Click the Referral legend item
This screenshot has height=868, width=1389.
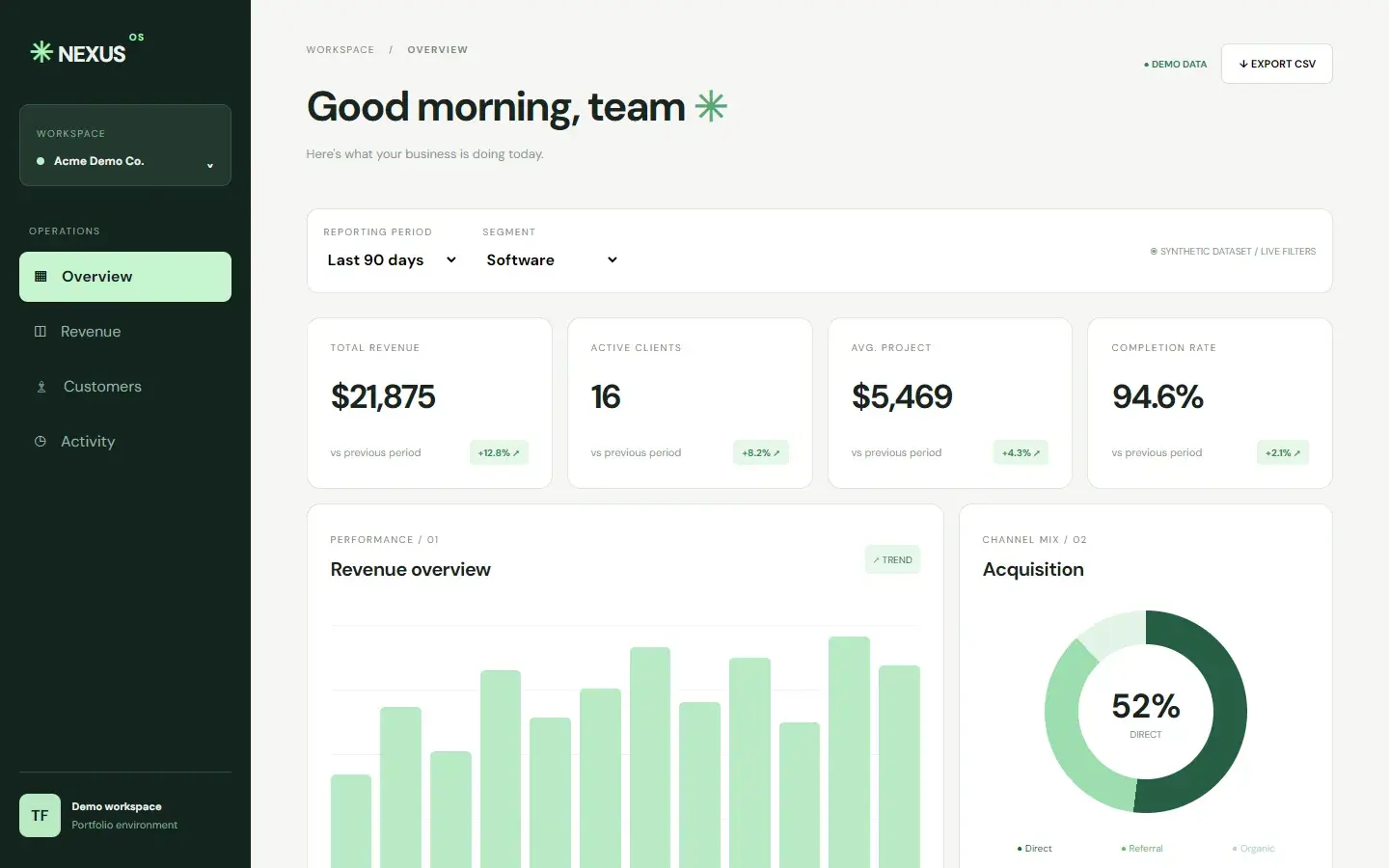coord(1142,849)
